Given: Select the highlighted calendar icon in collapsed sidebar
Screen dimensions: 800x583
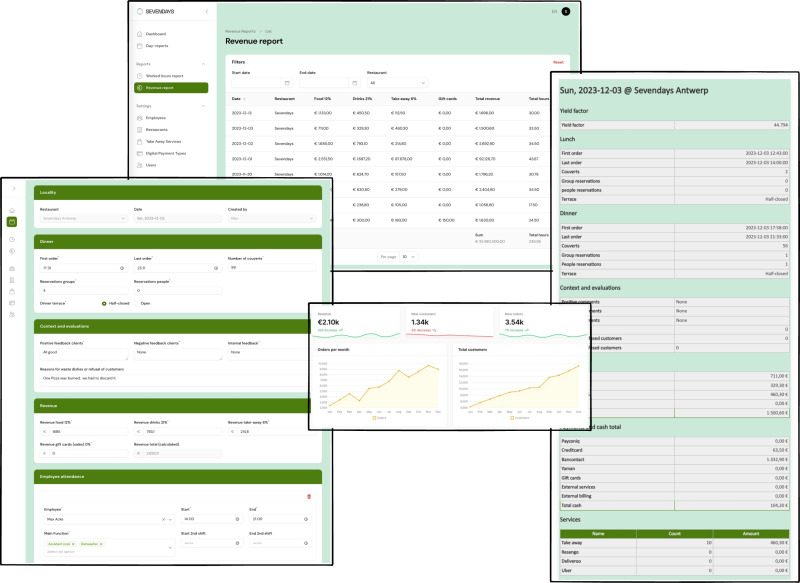Looking at the screenshot, I should click(x=12, y=222).
